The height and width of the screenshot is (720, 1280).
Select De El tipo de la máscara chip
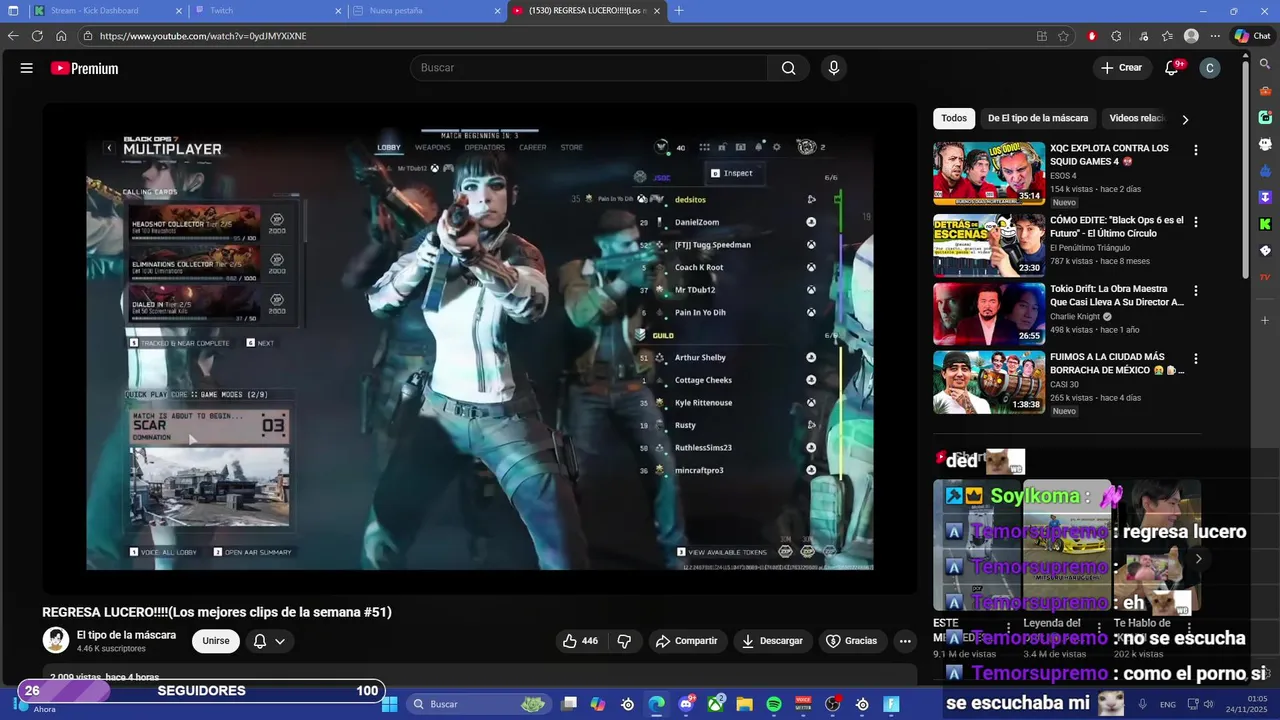pyautogui.click(x=1038, y=118)
